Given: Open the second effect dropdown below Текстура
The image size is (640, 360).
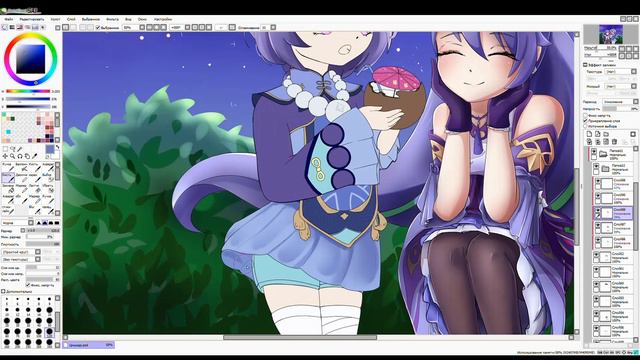Looking at the screenshot, I should pos(620,87).
